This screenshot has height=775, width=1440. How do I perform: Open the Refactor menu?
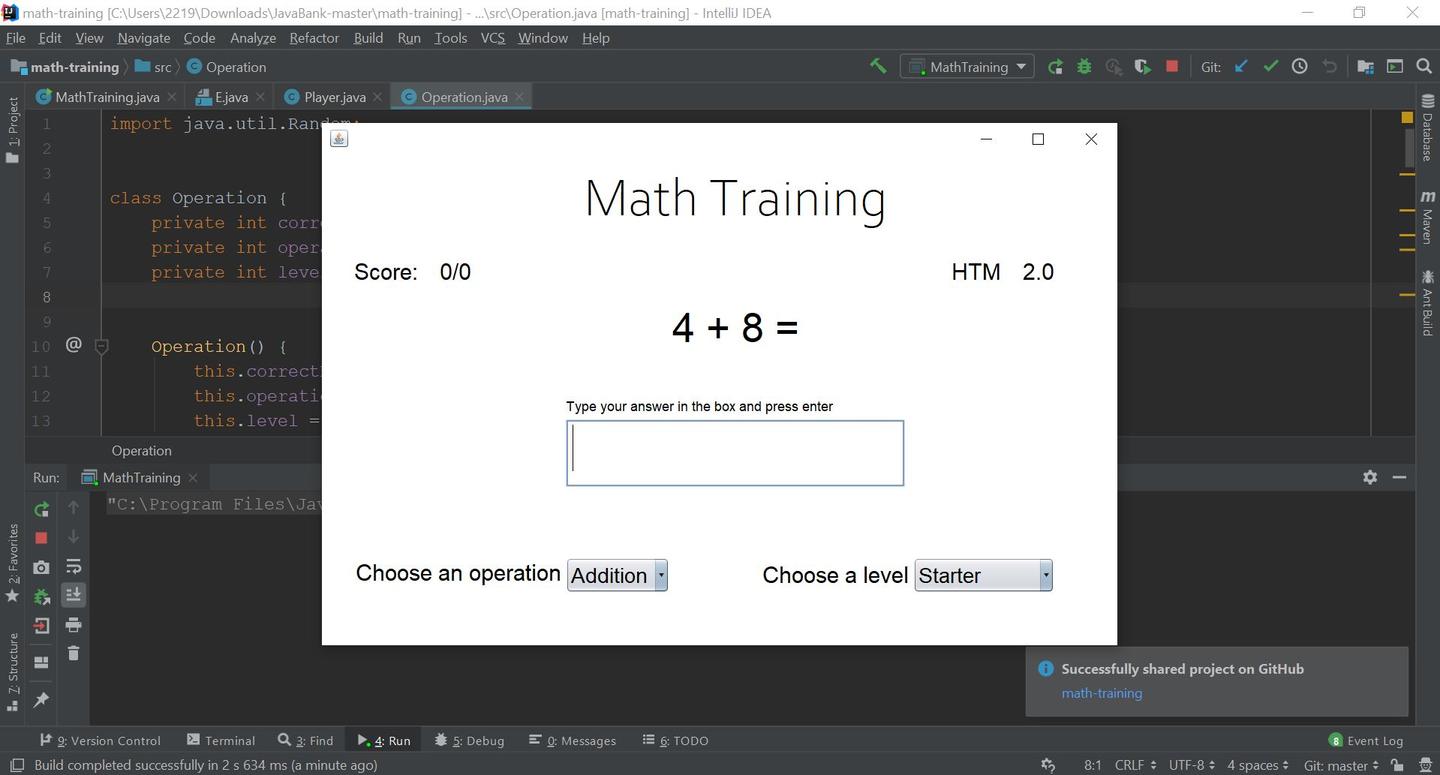314,38
